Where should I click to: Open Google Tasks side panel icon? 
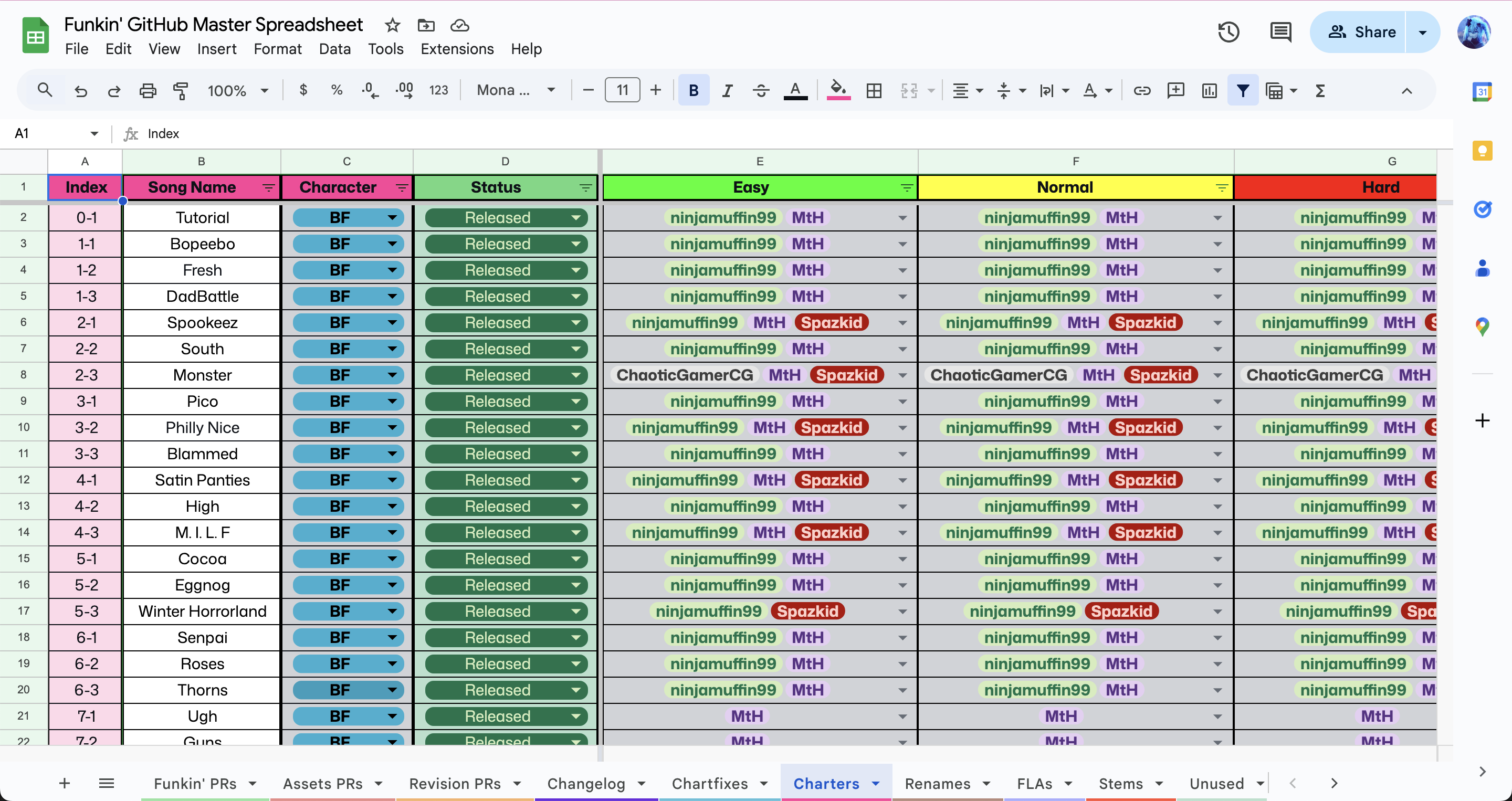[x=1482, y=209]
